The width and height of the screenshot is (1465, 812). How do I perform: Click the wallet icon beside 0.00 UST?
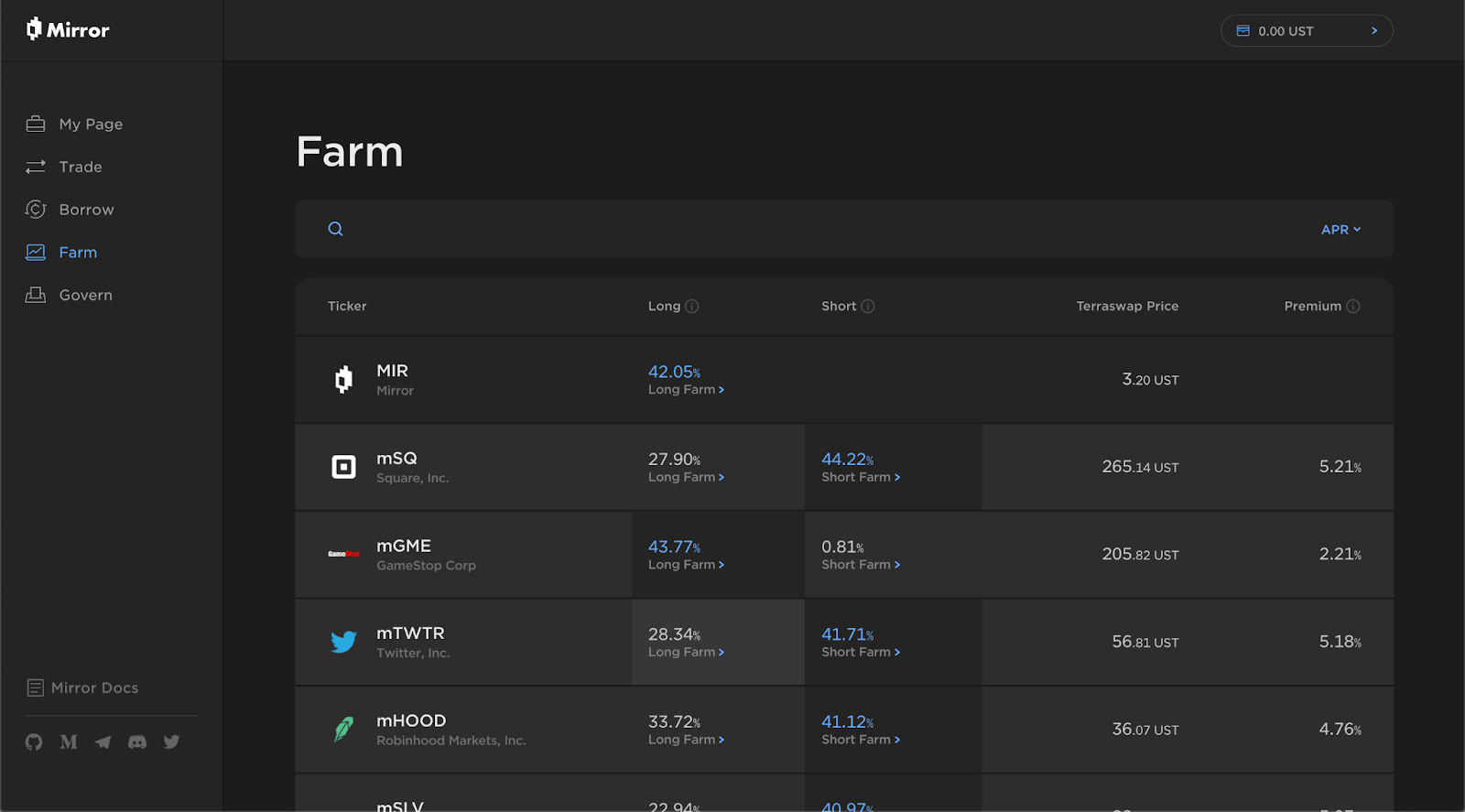click(x=1243, y=31)
